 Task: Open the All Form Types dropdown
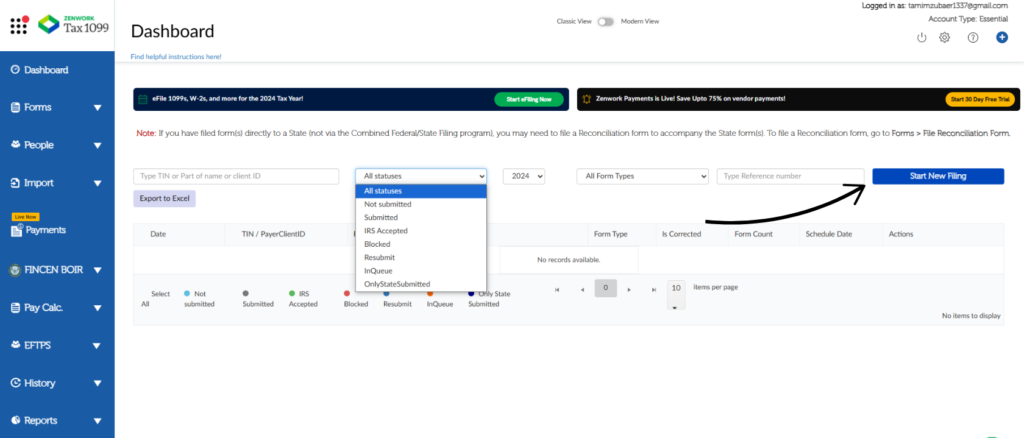tap(642, 176)
